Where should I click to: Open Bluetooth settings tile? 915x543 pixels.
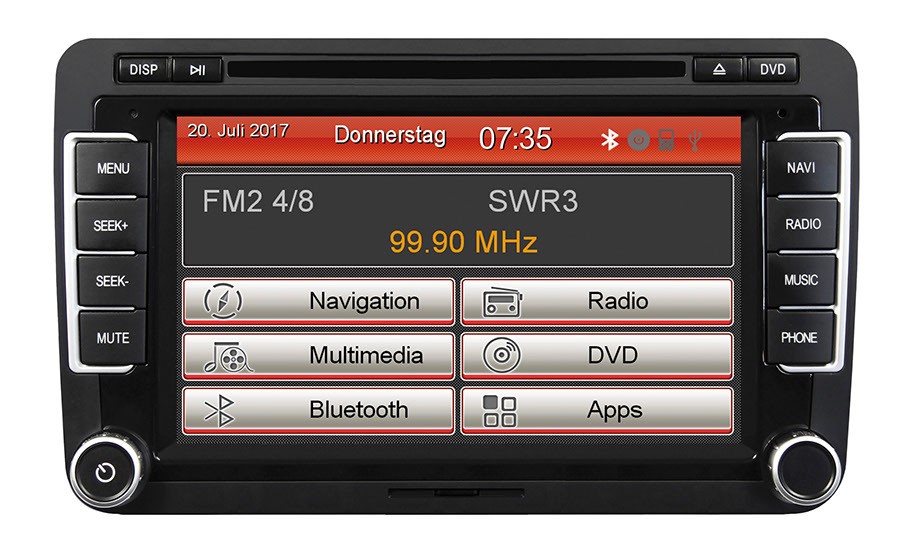coord(318,410)
